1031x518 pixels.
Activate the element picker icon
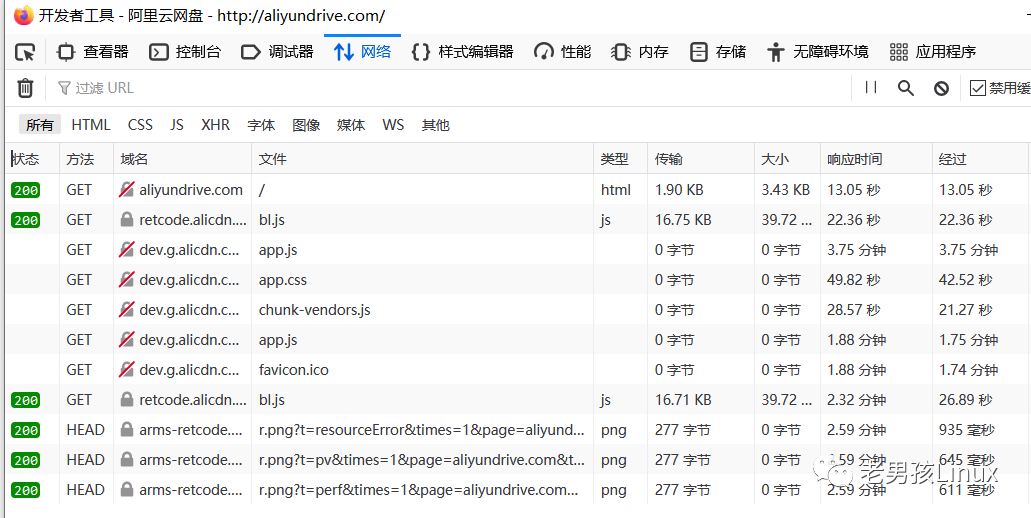tap(25, 52)
